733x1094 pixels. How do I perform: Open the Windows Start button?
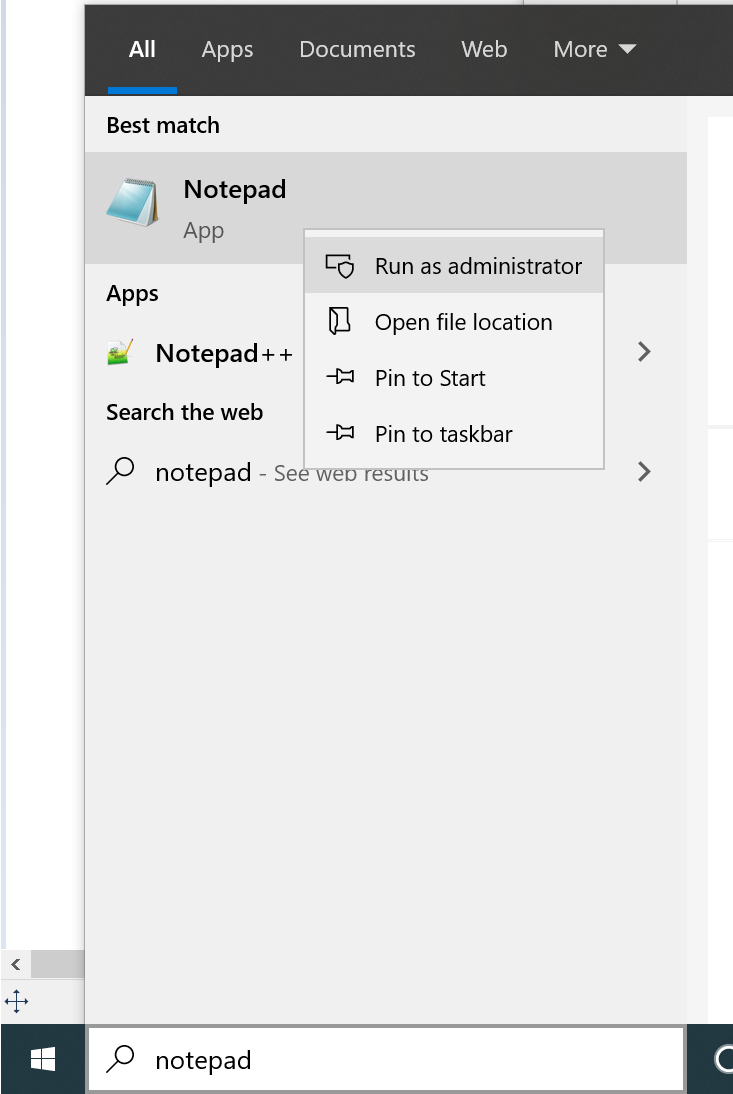click(43, 1059)
